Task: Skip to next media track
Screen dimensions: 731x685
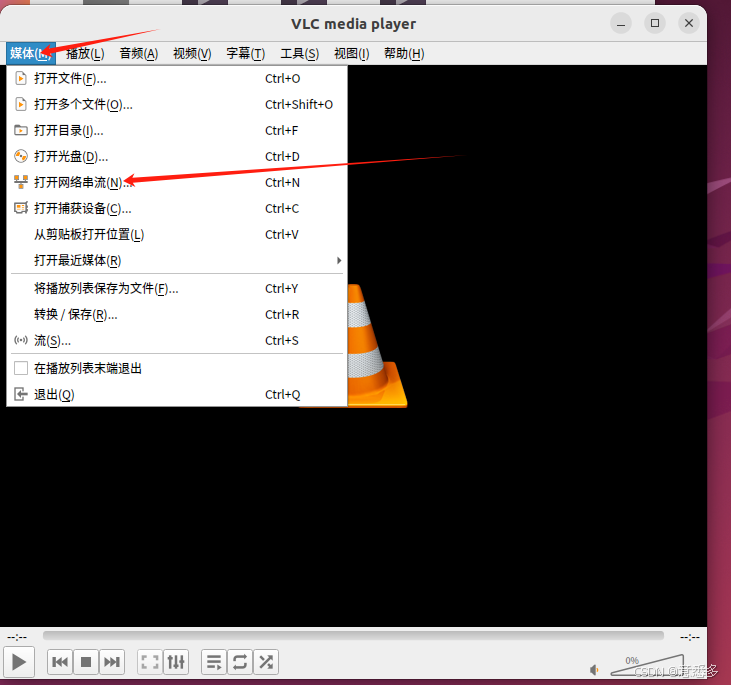Action: click(x=112, y=662)
